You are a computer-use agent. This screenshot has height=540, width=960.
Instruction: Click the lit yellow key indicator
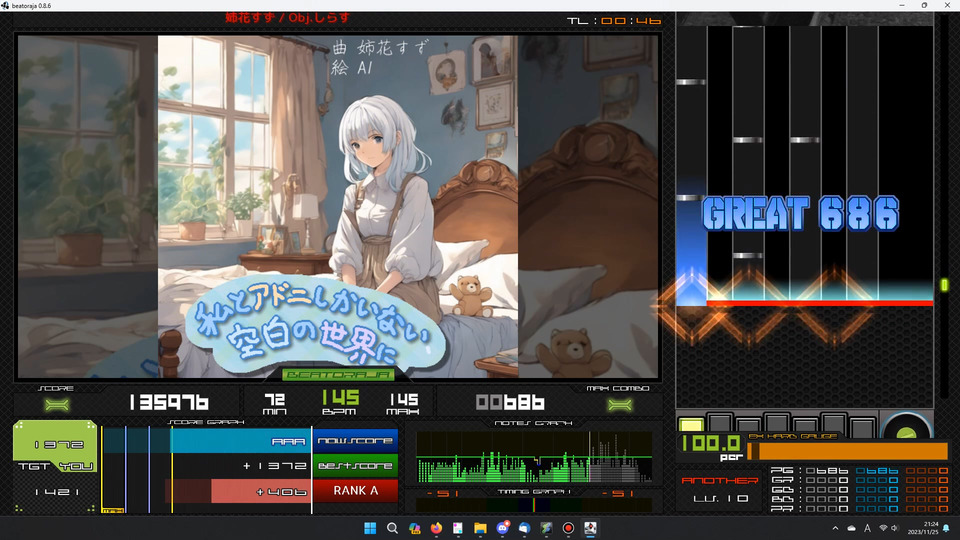pyautogui.click(x=691, y=424)
